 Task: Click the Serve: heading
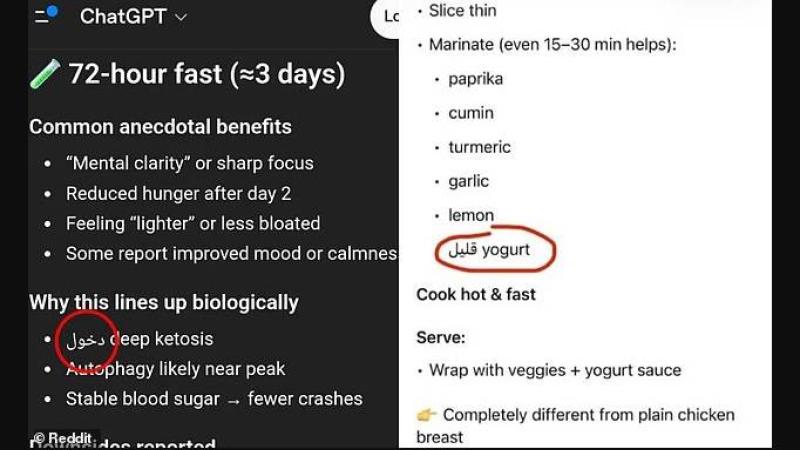click(441, 338)
